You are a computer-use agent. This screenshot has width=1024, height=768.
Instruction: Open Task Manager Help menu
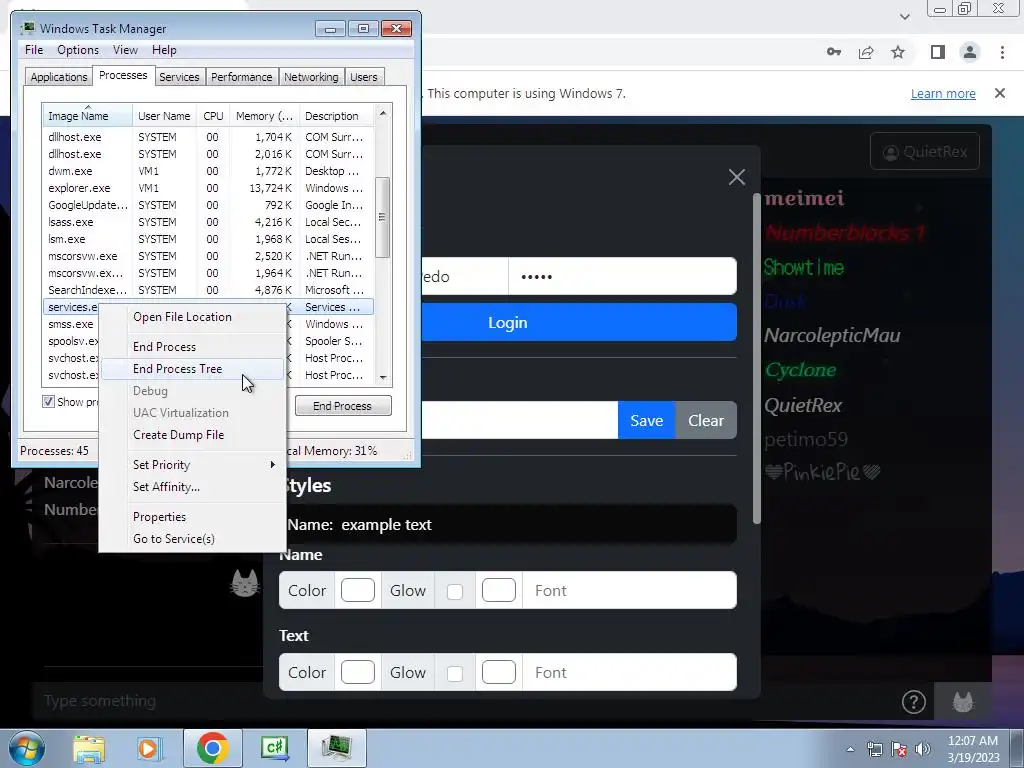[164, 50]
